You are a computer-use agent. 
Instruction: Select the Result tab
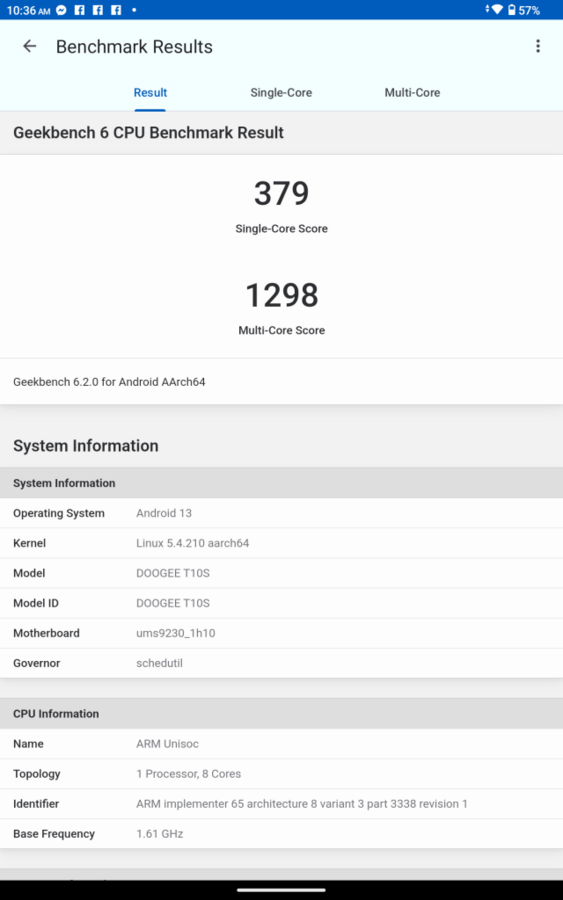click(x=150, y=92)
